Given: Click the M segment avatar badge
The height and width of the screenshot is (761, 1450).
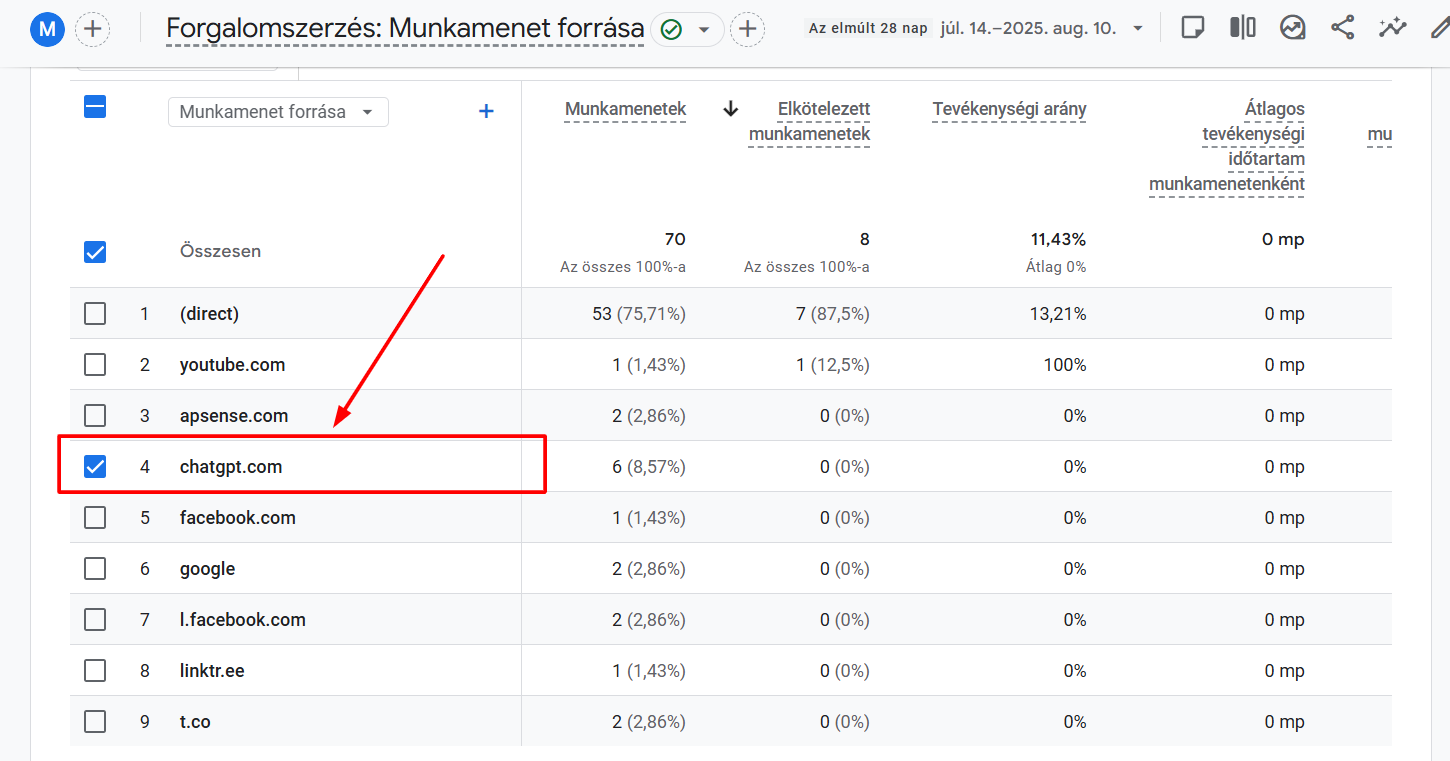Looking at the screenshot, I should tap(47, 30).
